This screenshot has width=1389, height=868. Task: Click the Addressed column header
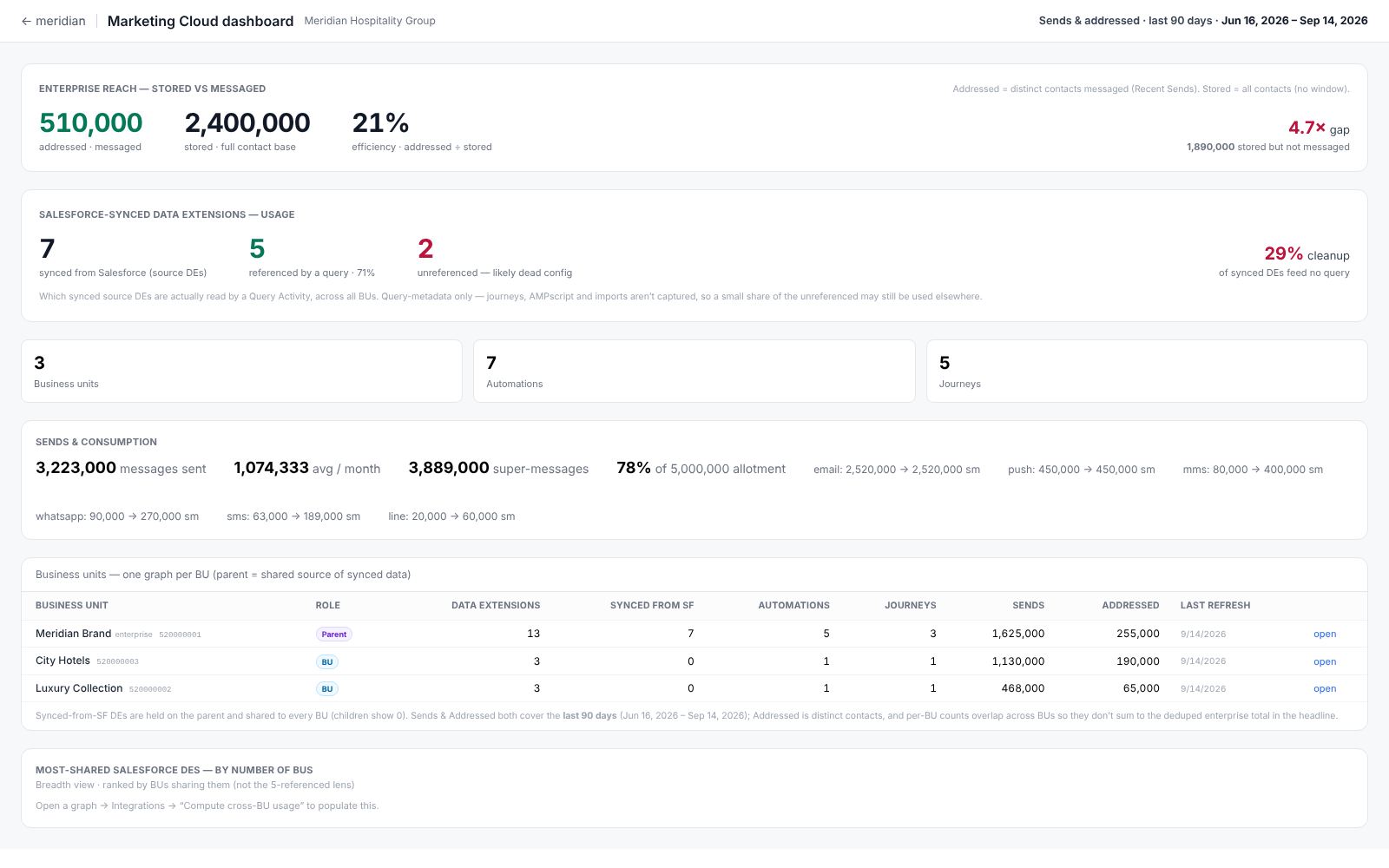(x=1130, y=606)
